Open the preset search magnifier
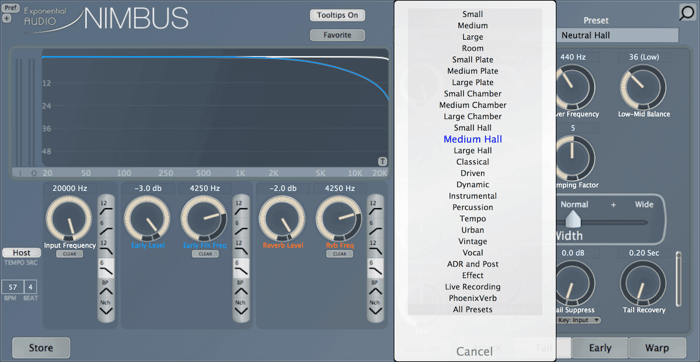Image resolution: width=700 pixels, height=362 pixels. 688,12
